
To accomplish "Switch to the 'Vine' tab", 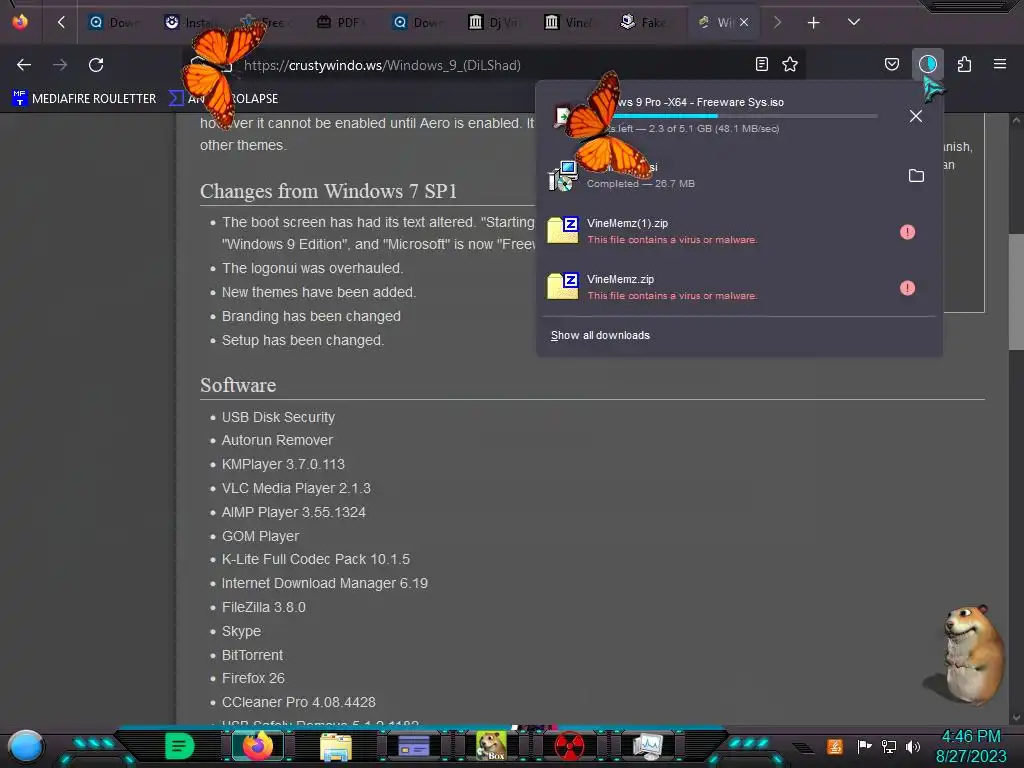I will (x=570, y=22).
